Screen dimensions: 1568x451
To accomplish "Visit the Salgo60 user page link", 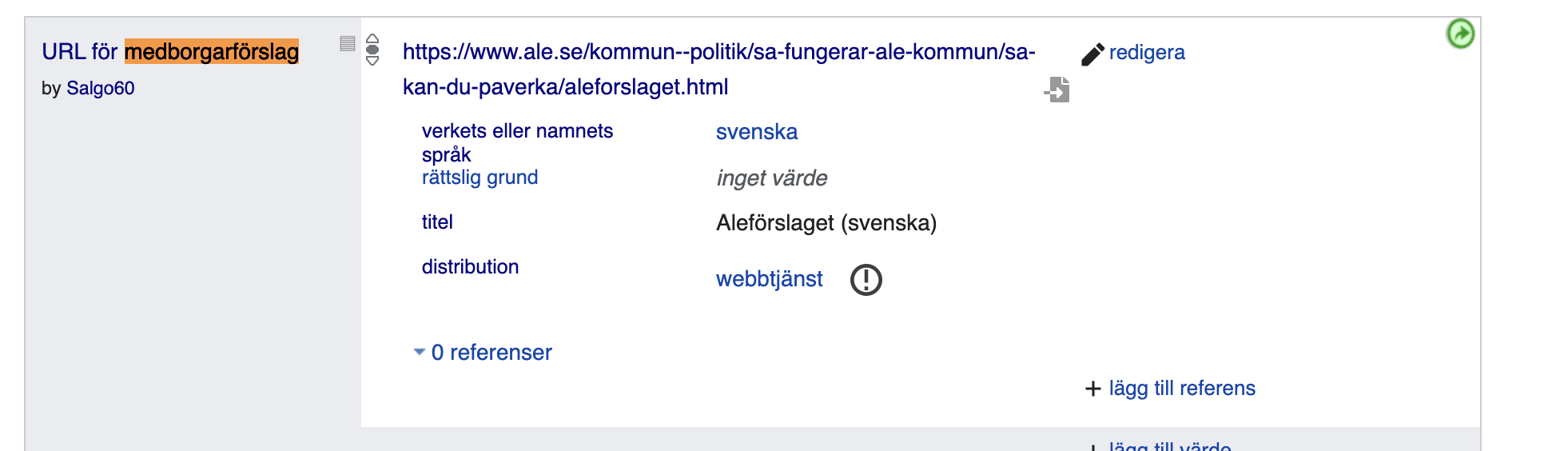I will click(x=100, y=88).
